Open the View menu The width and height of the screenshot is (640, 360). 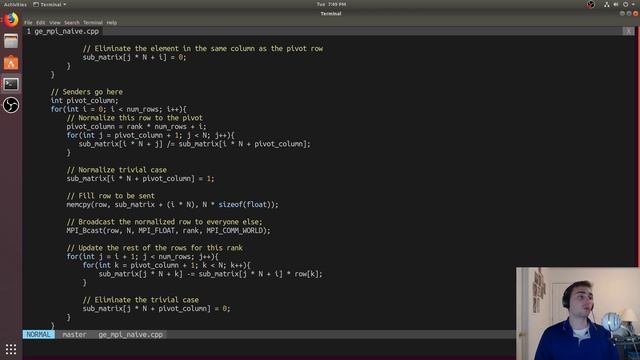[x=55, y=23]
